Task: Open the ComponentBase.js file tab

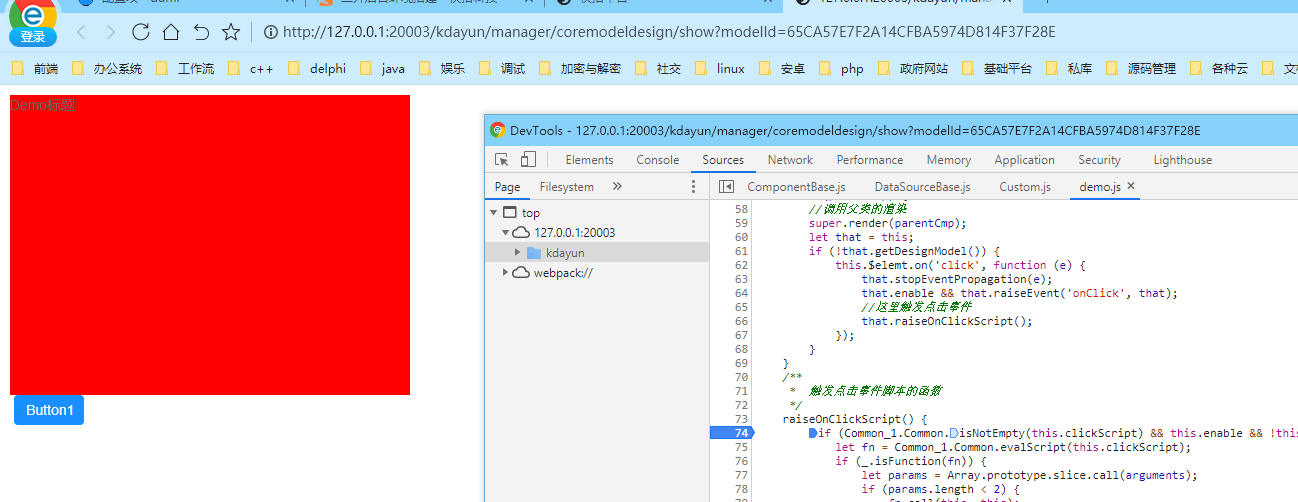Action: [x=796, y=187]
